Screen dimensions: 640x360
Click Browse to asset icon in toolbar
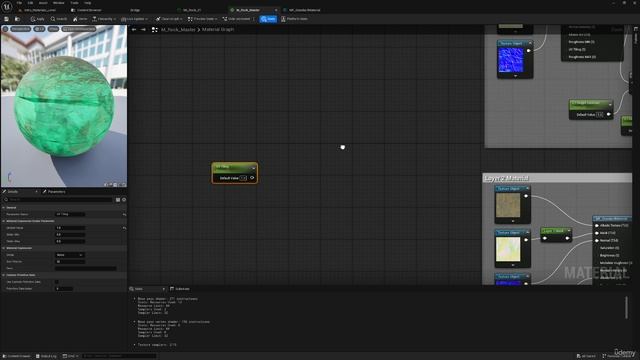point(17,19)
